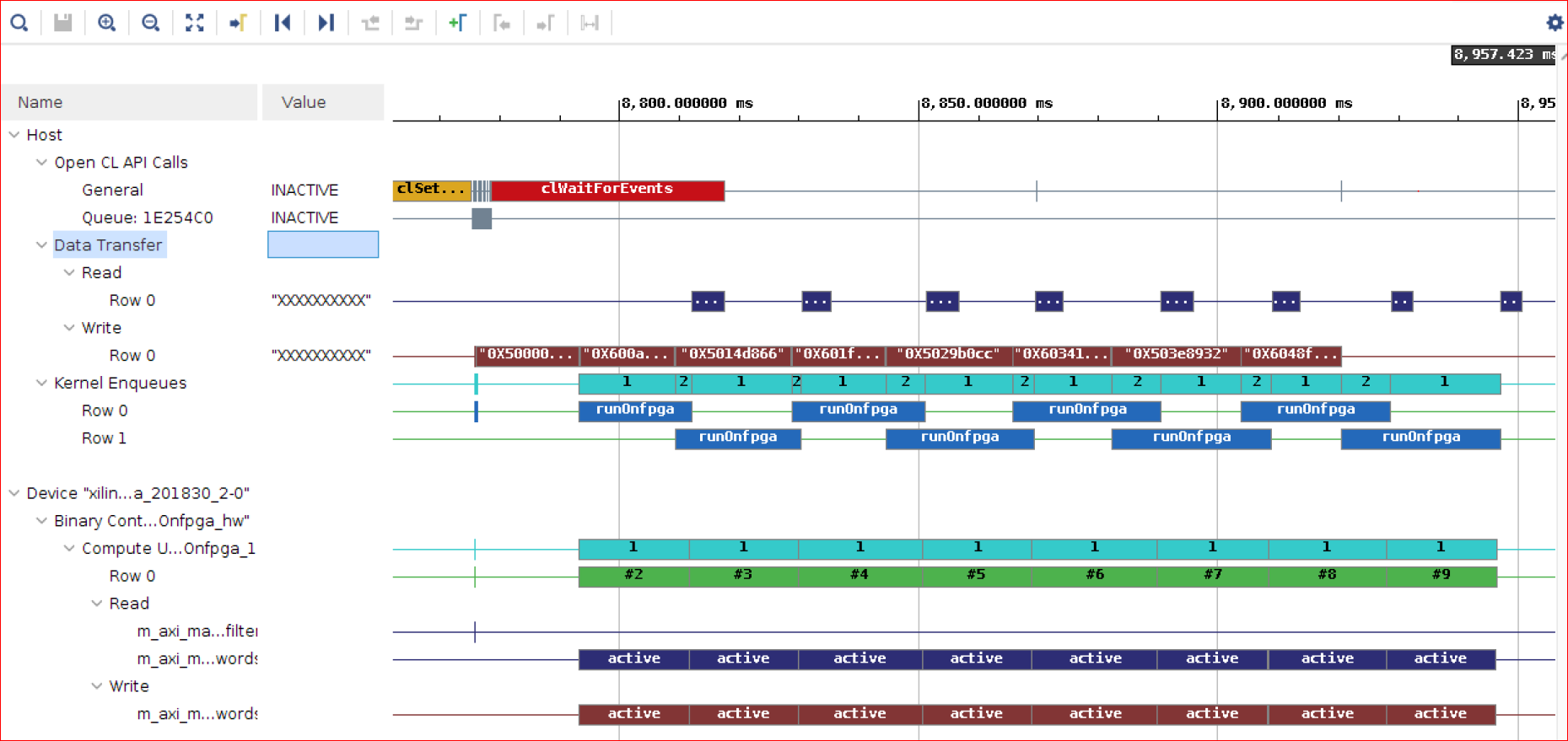
Task: Jump to the start of the timeline
Action: [282, 23]
